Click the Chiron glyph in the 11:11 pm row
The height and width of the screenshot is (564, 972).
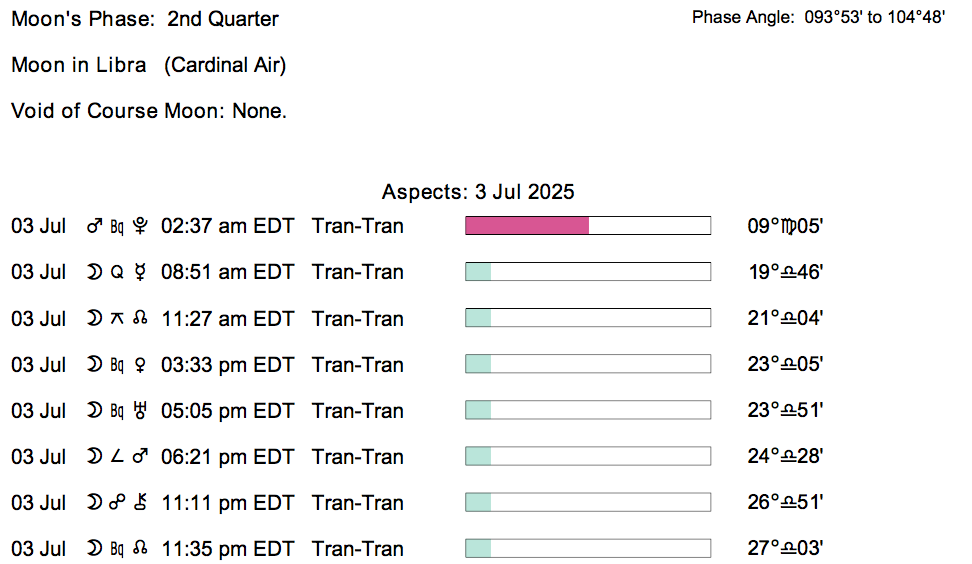[x=140, y=503]
